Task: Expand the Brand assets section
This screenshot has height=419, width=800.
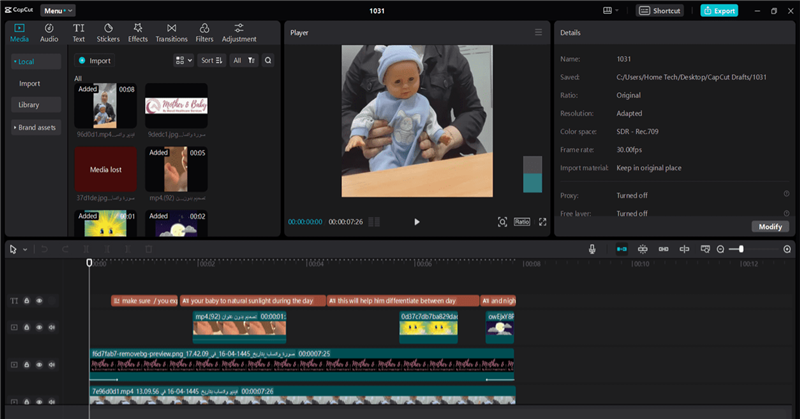Action: 35,127
